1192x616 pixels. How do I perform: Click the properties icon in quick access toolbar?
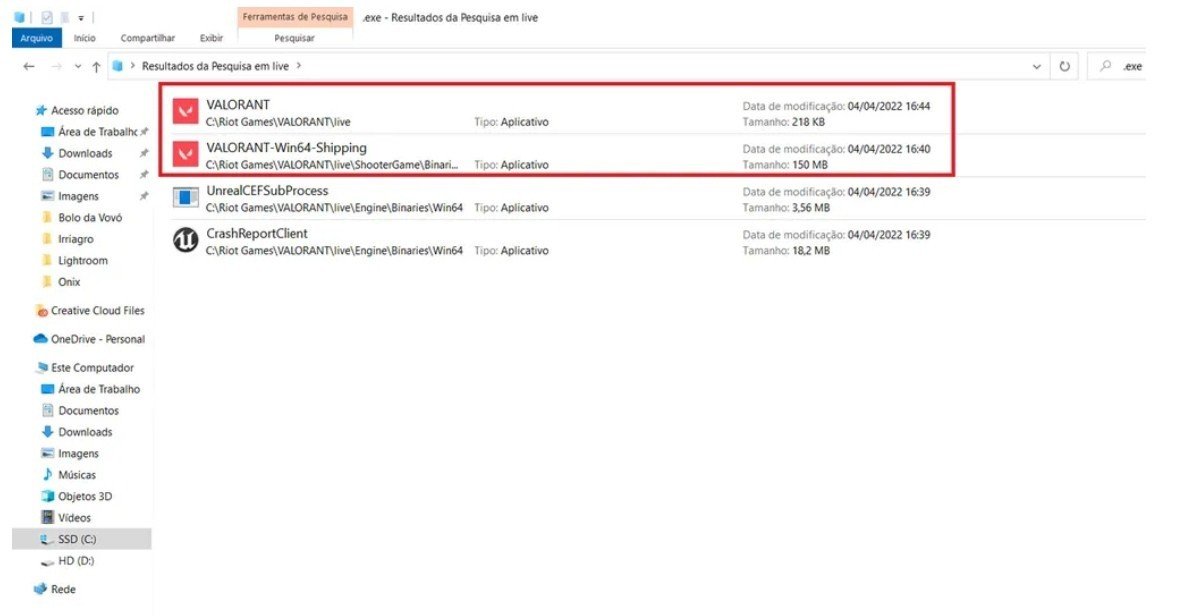(x=47, y=17)
